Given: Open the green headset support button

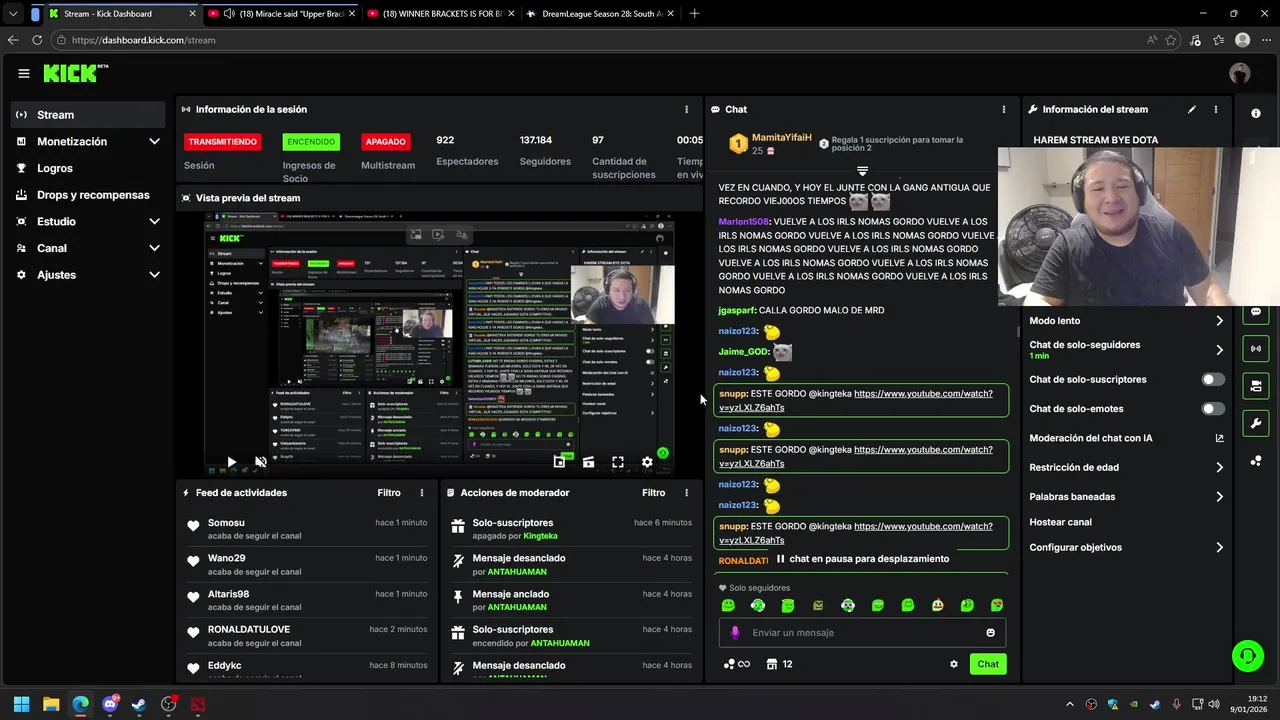Looking at the screenshot, I should tap(1247, 656).
